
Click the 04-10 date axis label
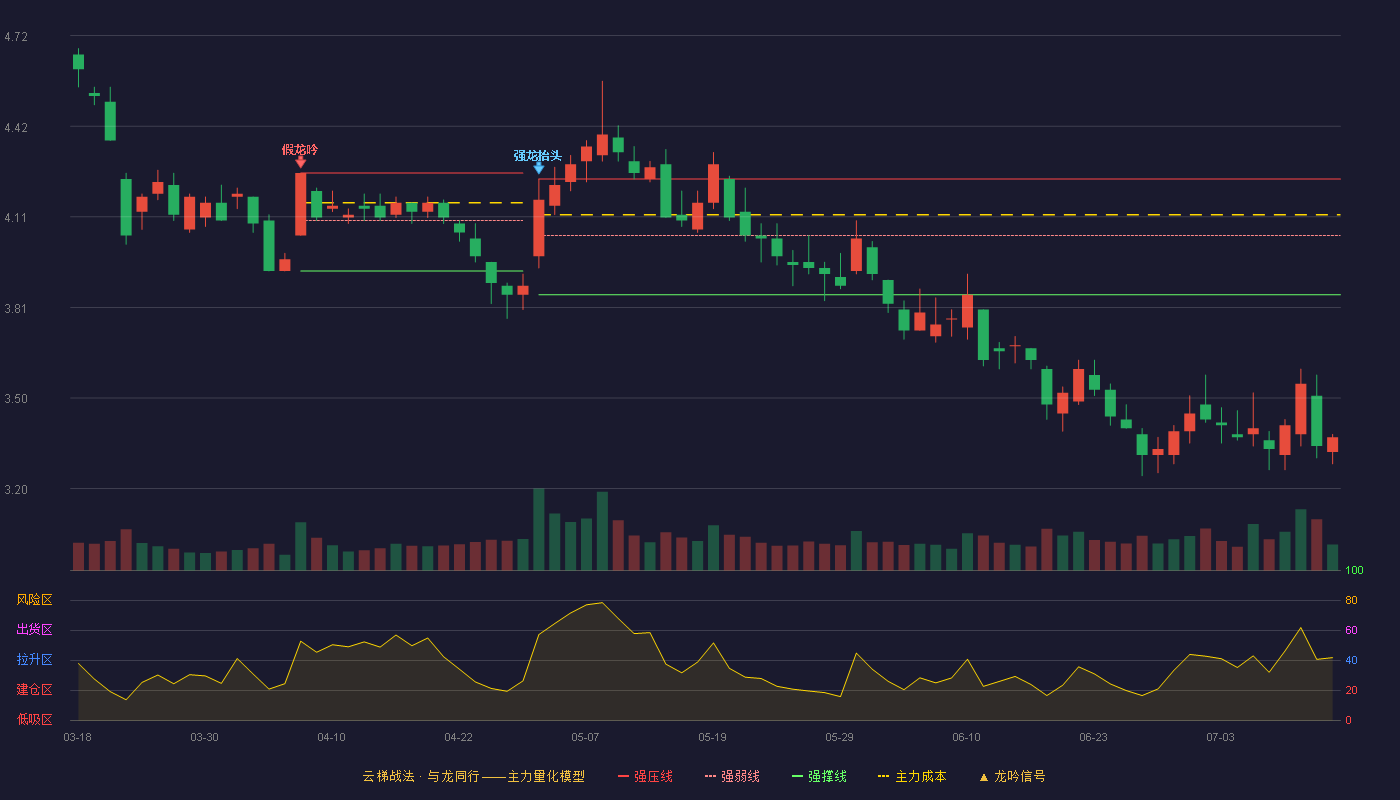(331, 737)
